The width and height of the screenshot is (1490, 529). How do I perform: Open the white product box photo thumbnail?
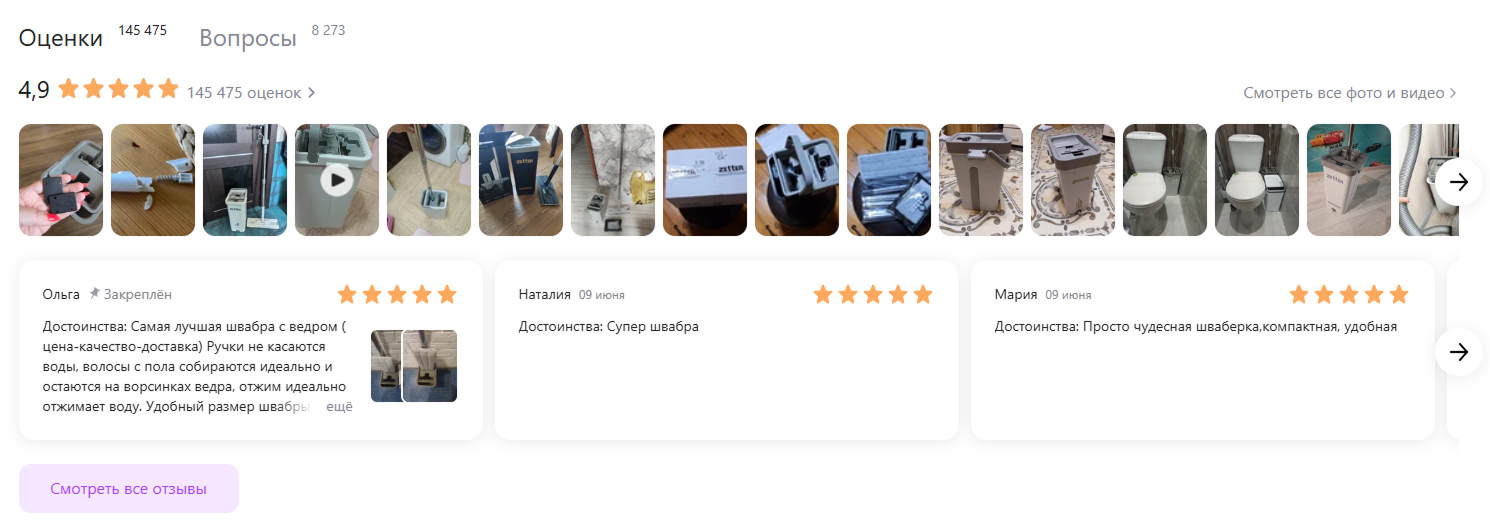point(705,180)
